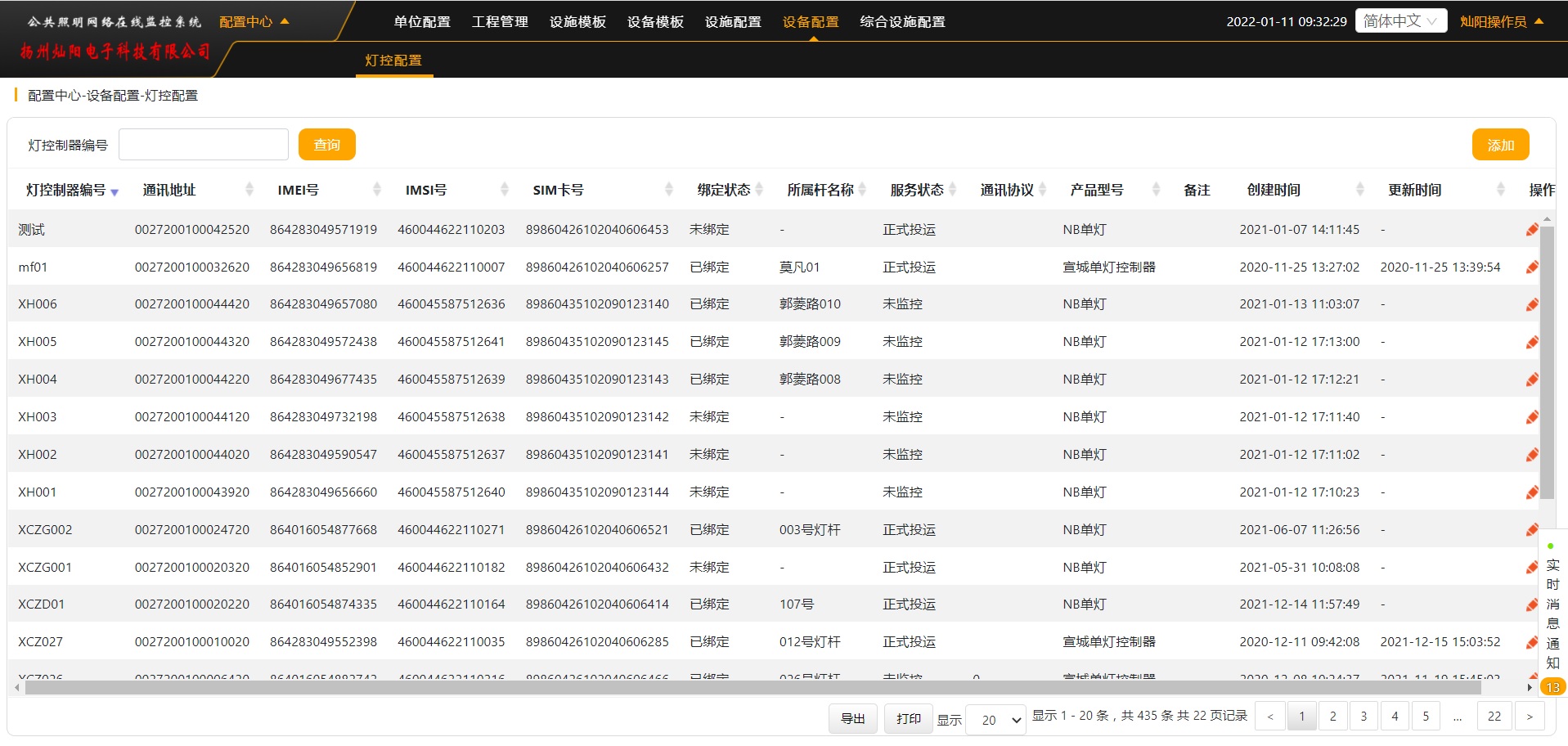The width and height of the screenshot is (1568, 746).
Task: Click the sort icon beside the 创建时间 header
Action: tap(1360, 190)
